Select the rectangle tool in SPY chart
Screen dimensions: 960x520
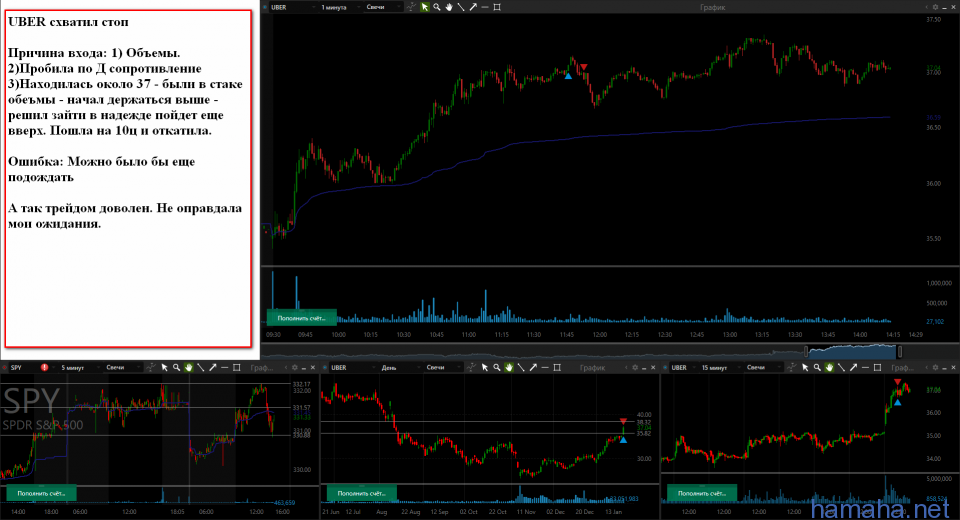[236, 367]
